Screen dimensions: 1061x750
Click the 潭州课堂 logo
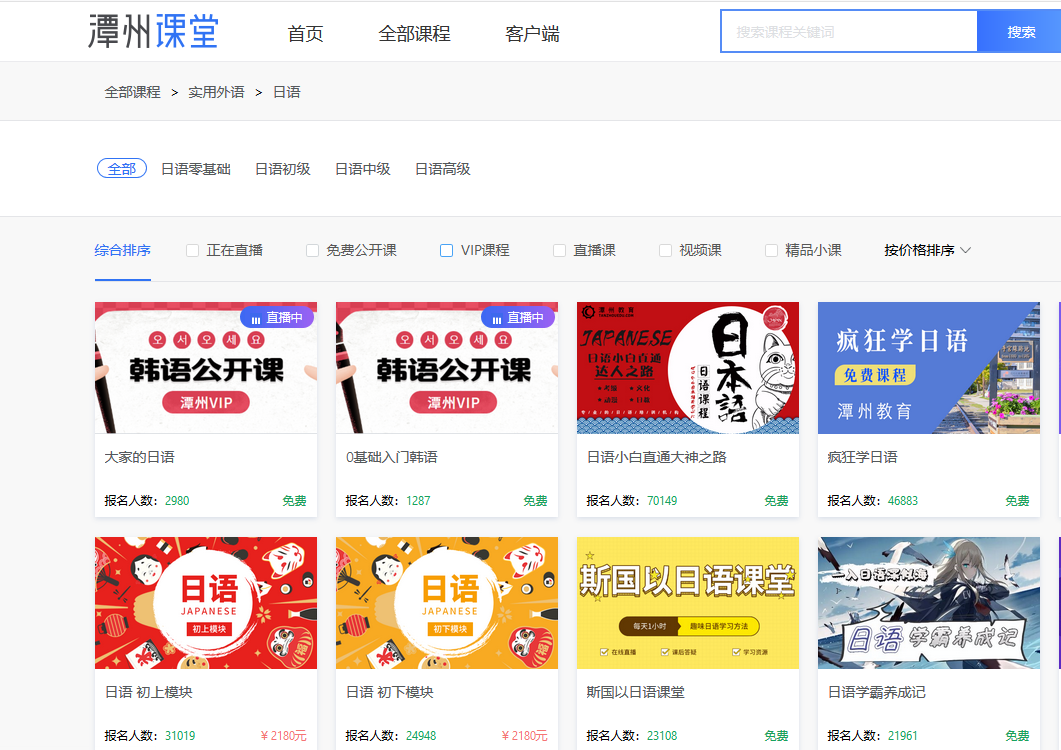click(x=154, y=32)
